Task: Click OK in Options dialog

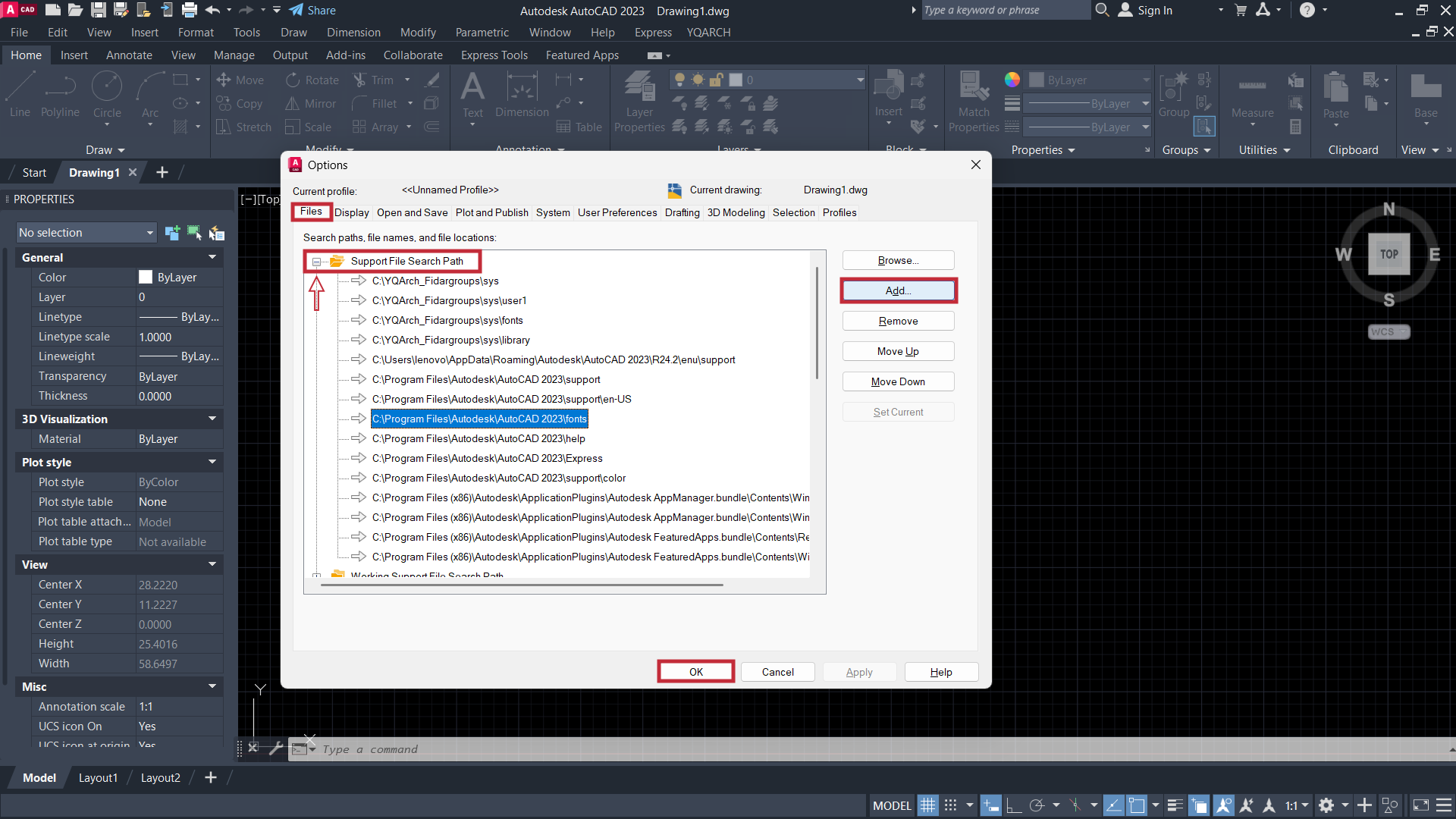Action: tap(696, 672)
